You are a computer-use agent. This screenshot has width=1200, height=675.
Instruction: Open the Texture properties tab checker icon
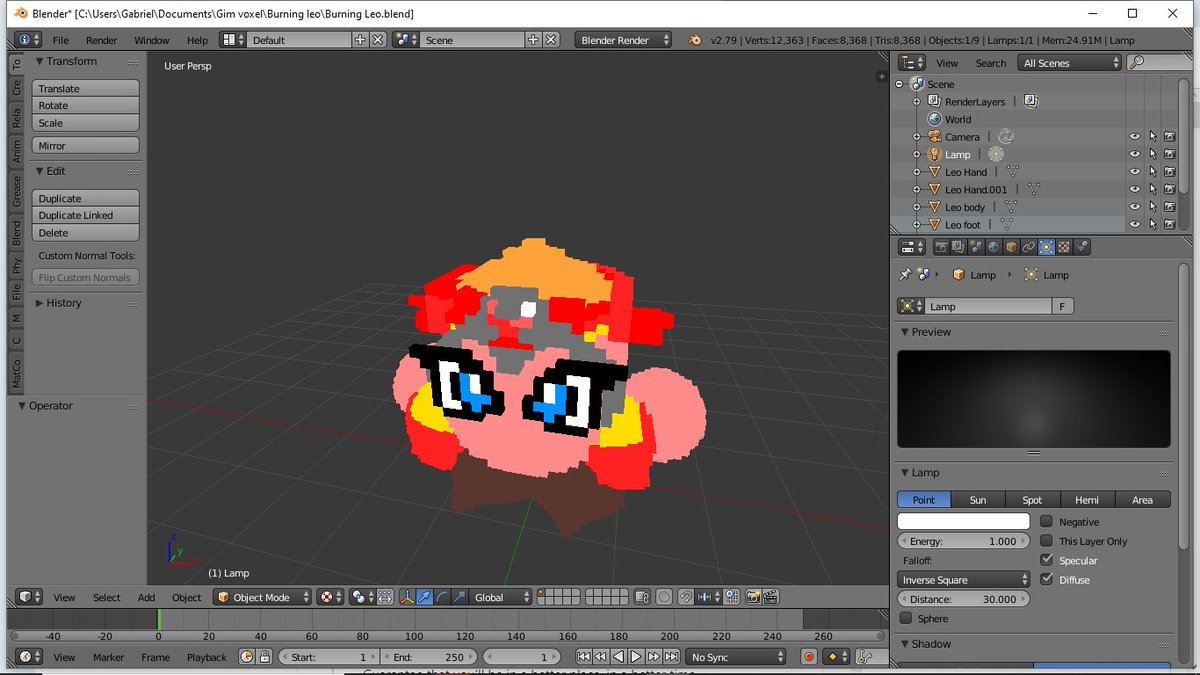coord(1064,247)
